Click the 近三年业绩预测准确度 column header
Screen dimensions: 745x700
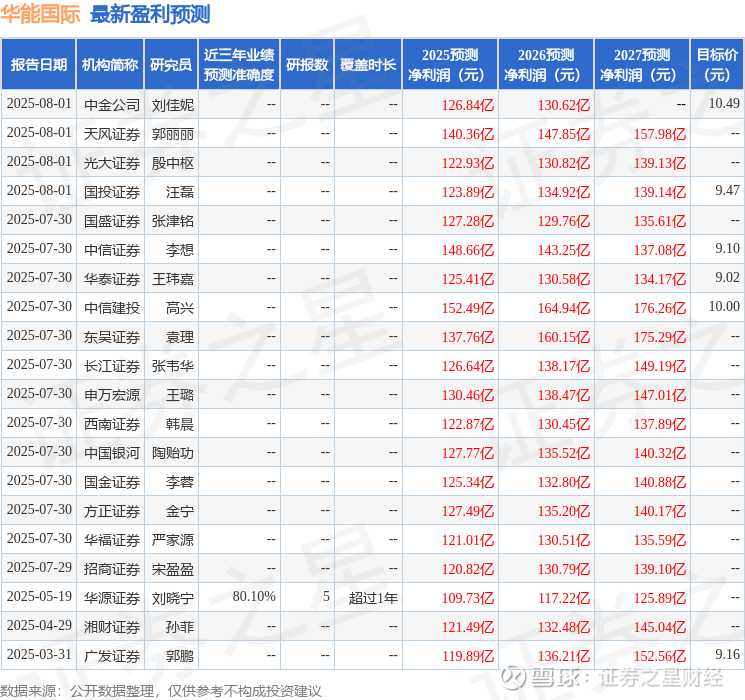pyautogui.click(x=239, y=64)
